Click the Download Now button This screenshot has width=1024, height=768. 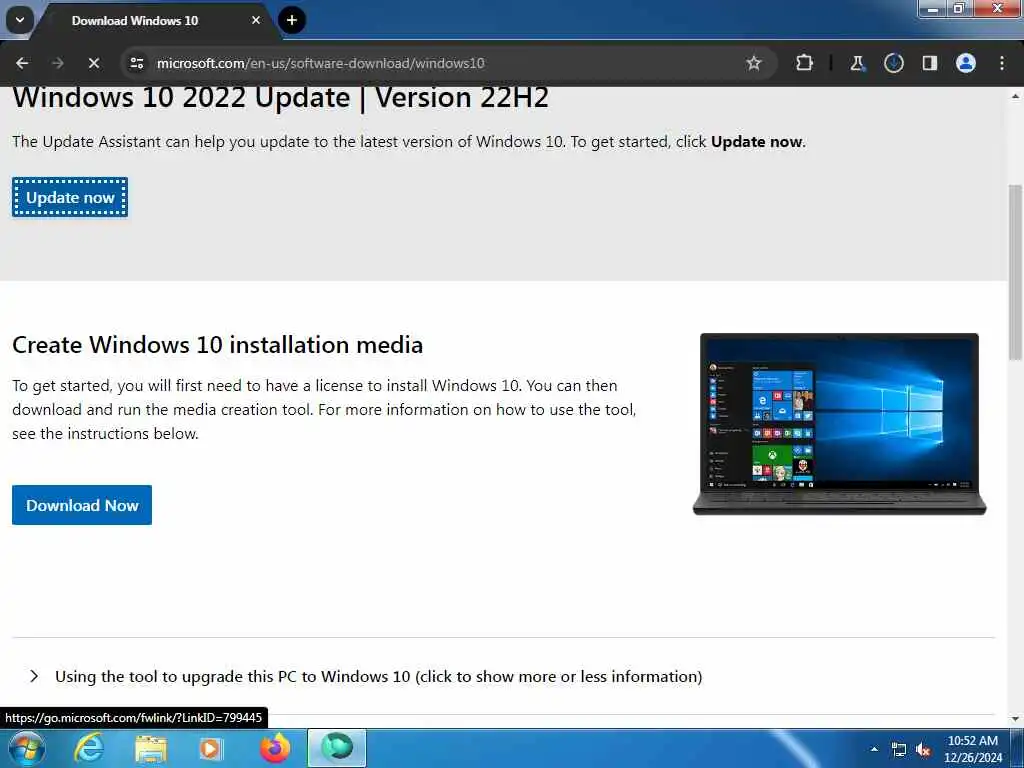[x=82, y=505]
